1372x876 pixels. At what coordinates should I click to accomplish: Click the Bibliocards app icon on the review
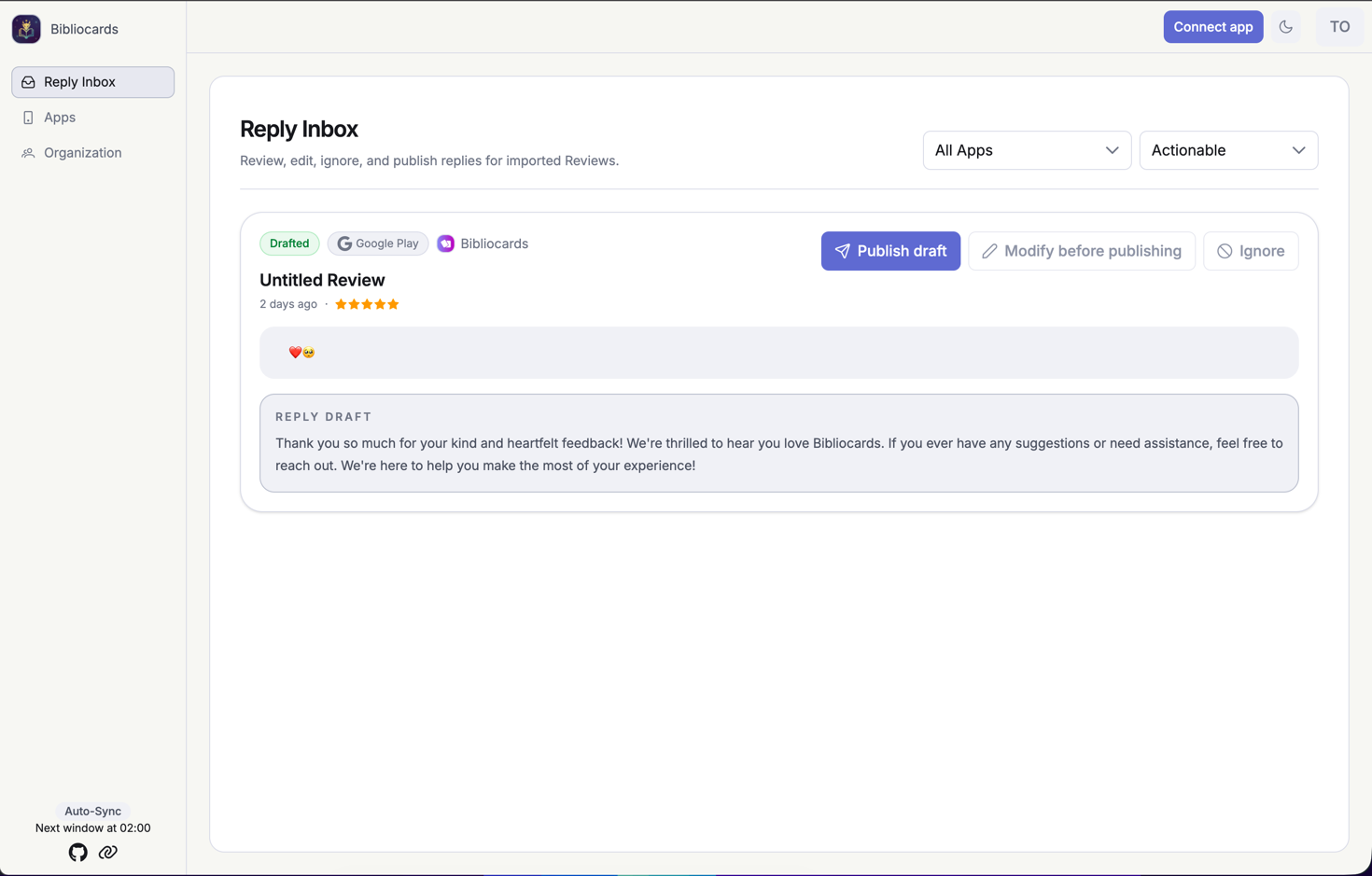(x=446, y=243)
